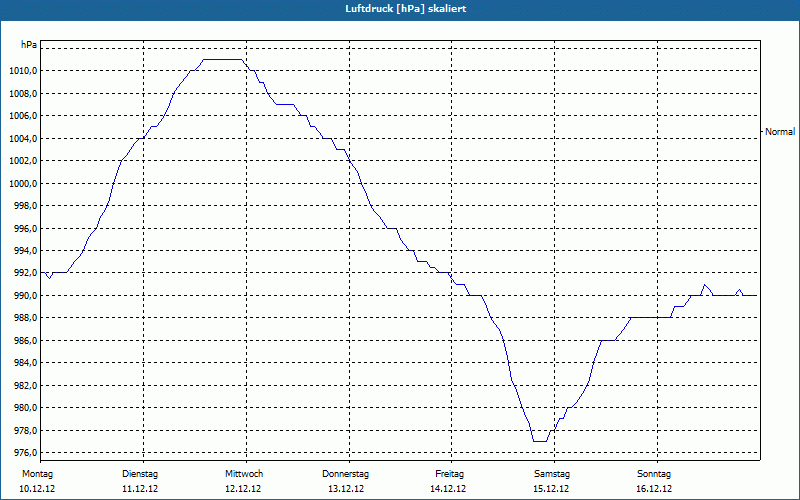
Task: Click the 'hPa' axis unit label
Action: click(x=29, y=45)
